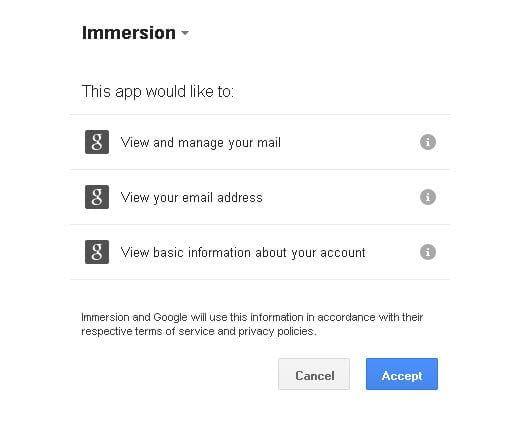
Task: Show info for basic account information permission
Action: 428,252
